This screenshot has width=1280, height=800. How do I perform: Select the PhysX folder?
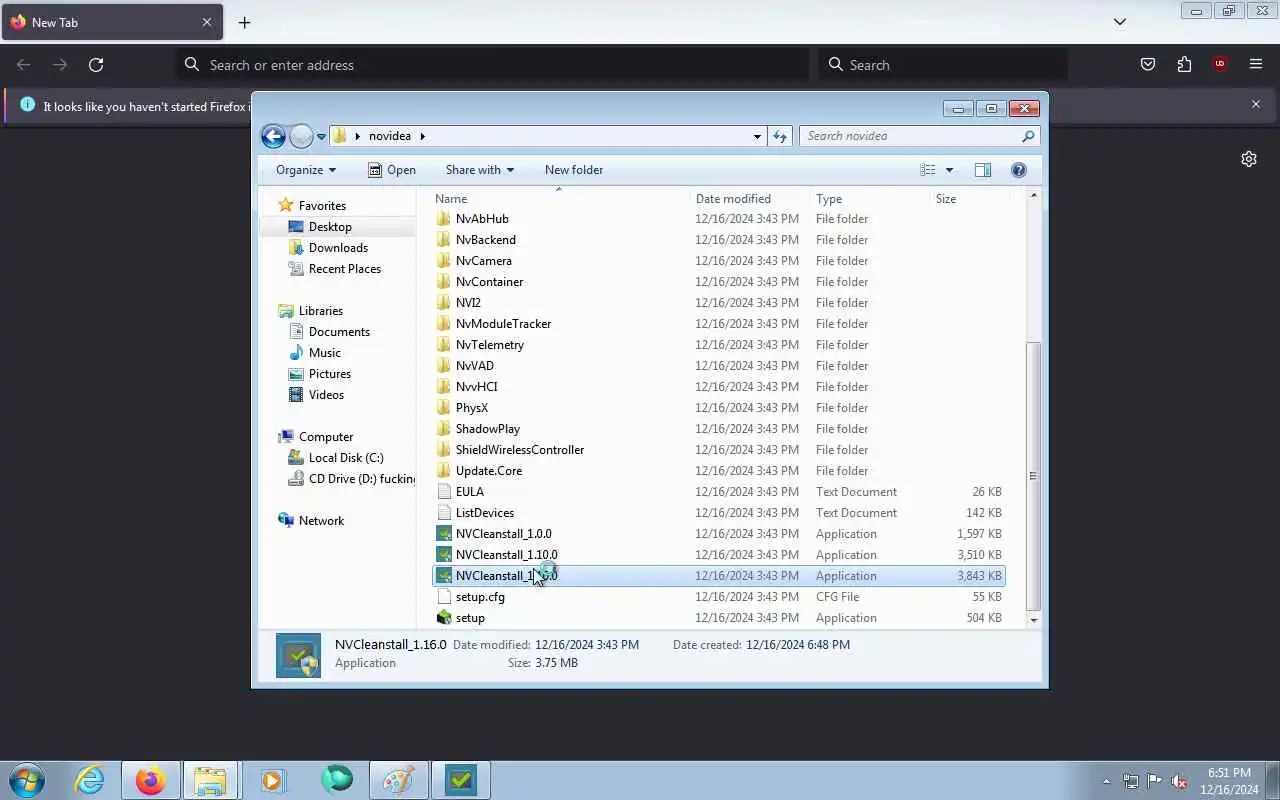(x=471, y=408)
